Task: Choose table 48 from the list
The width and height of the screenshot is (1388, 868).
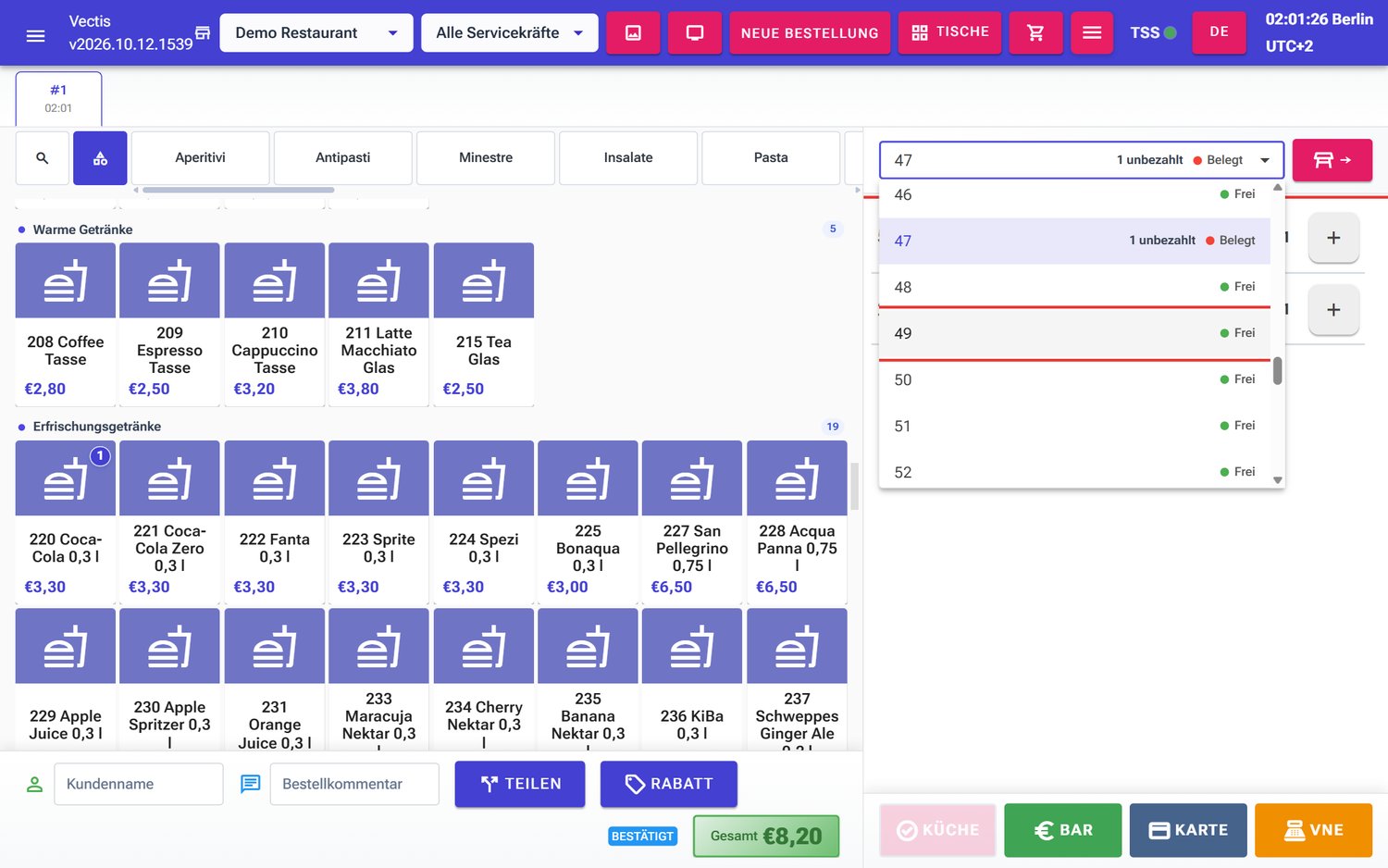Action: pos(1074,287)
